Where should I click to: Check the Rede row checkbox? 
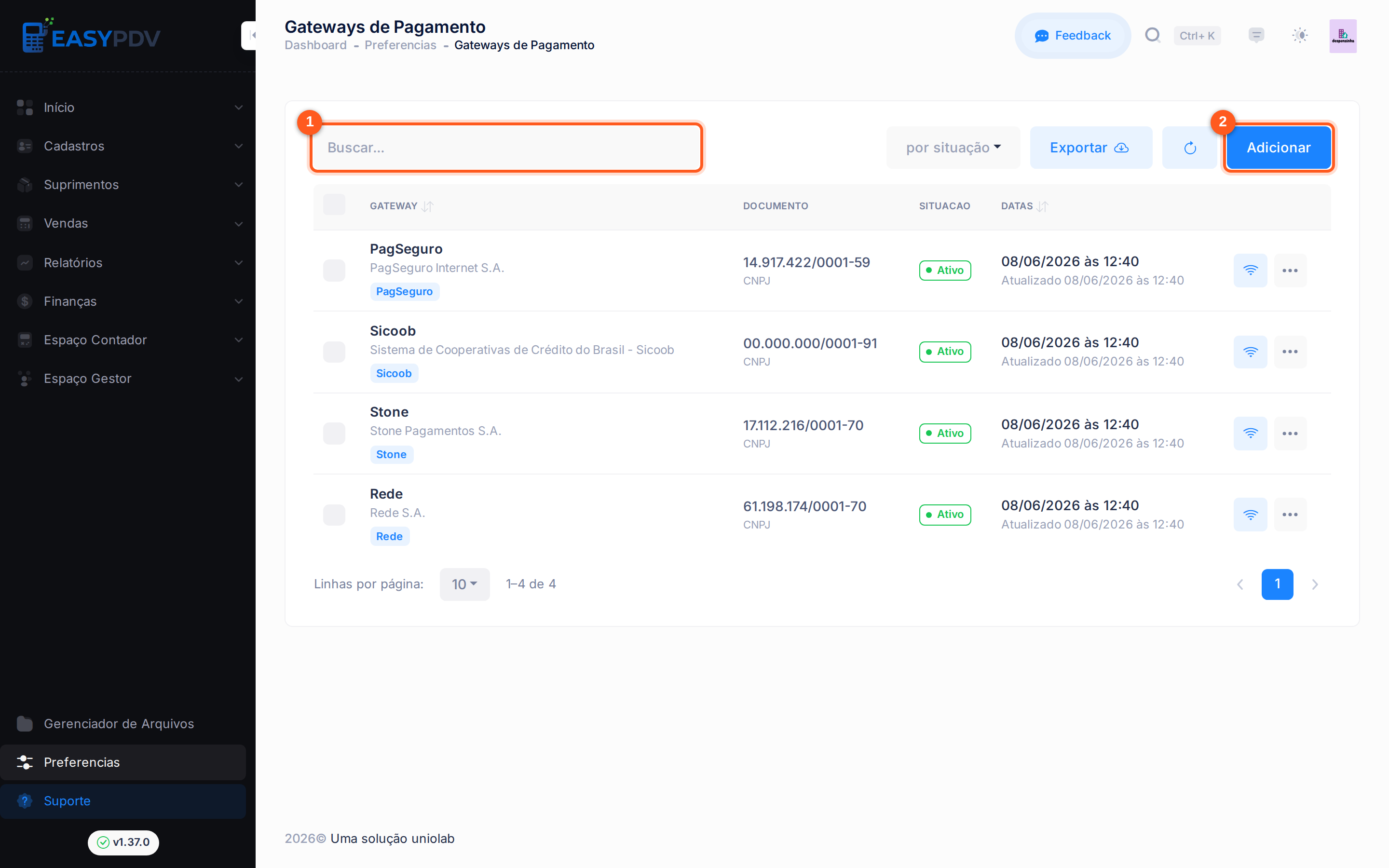point(334,515)
